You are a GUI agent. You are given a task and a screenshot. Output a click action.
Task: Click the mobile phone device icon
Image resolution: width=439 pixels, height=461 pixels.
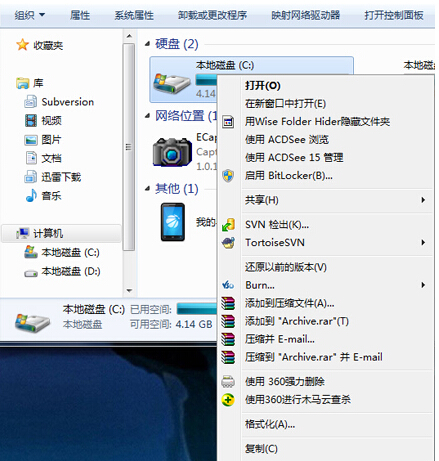coord(173,222)
